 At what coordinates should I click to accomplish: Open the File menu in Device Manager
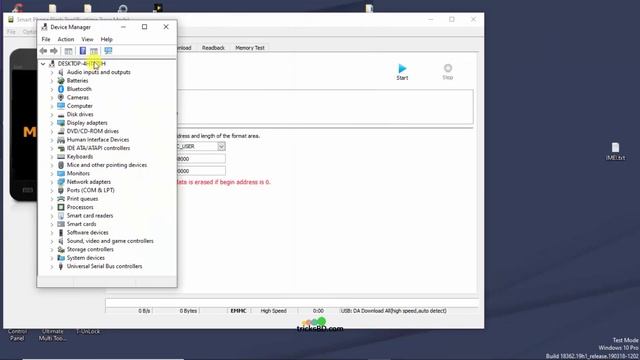[x=46, y=39]
